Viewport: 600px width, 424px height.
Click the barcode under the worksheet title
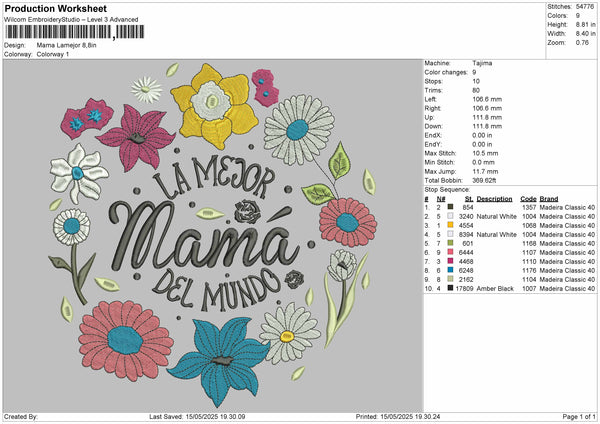pos(58,33)
